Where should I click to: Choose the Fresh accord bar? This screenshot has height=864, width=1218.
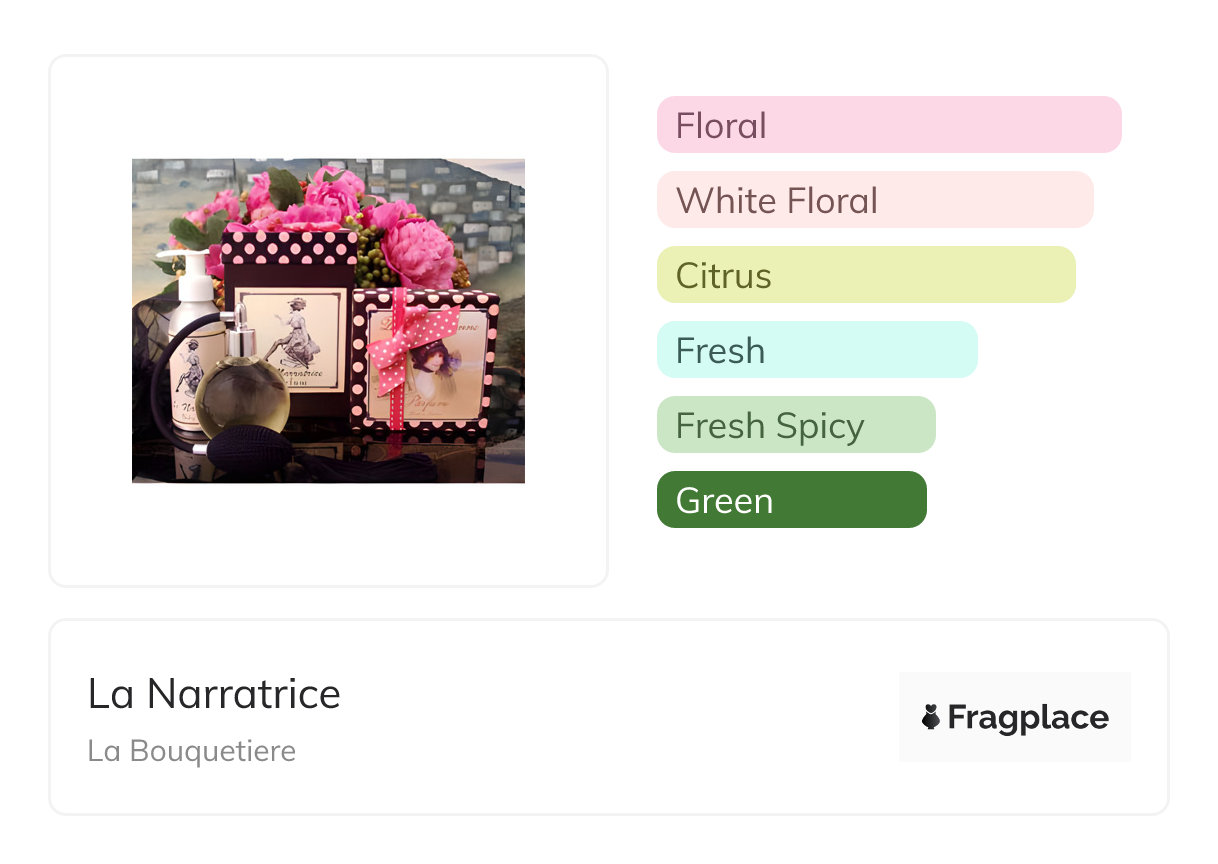click(x=816, y=350)
